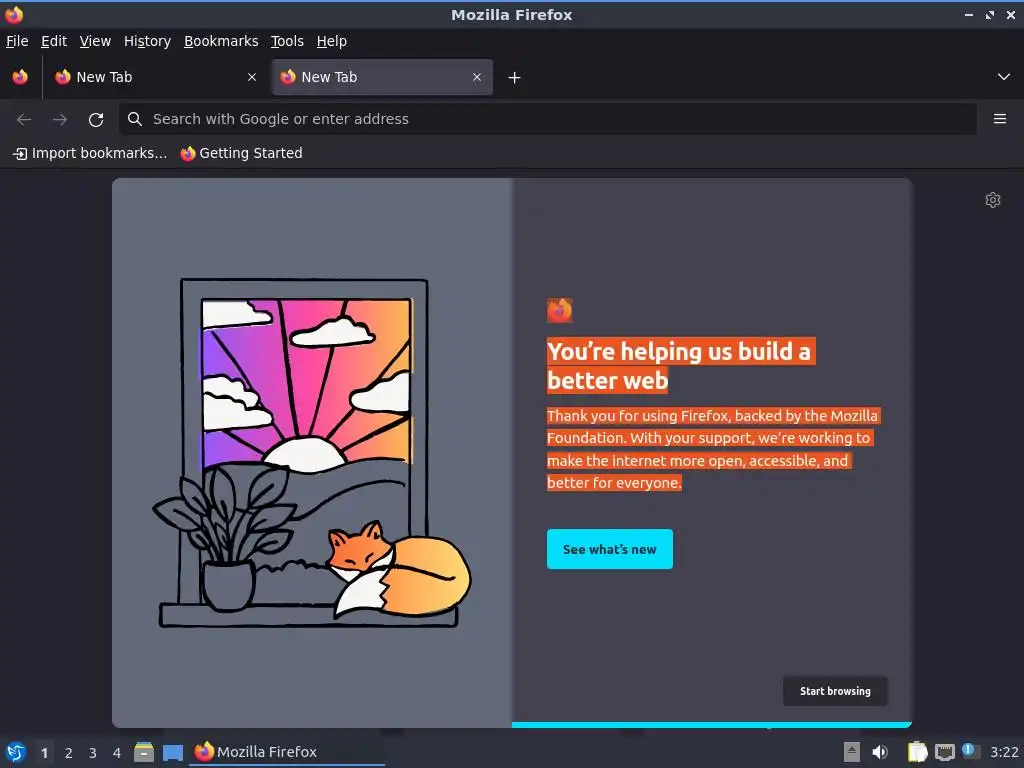Close the first New Tab
Viewport: 1024px width, 768px height.
pos(252,77)
